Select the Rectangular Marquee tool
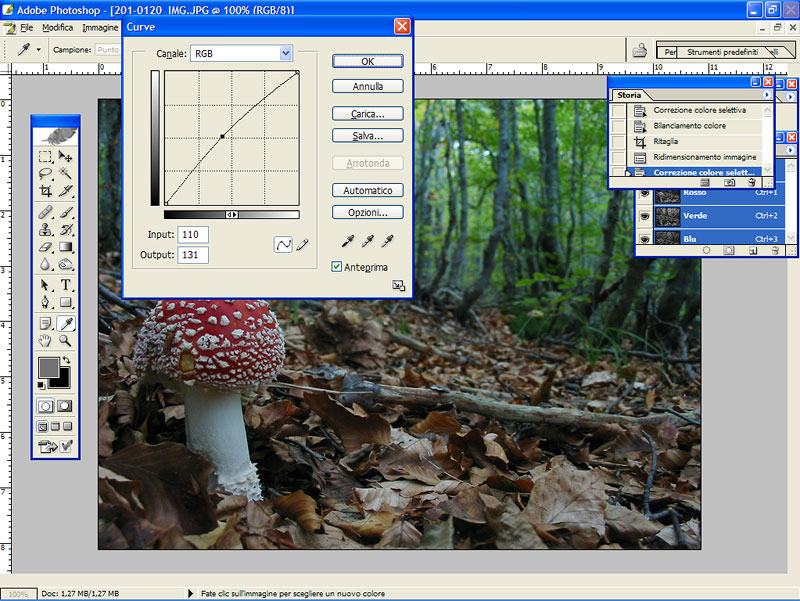 45,156
